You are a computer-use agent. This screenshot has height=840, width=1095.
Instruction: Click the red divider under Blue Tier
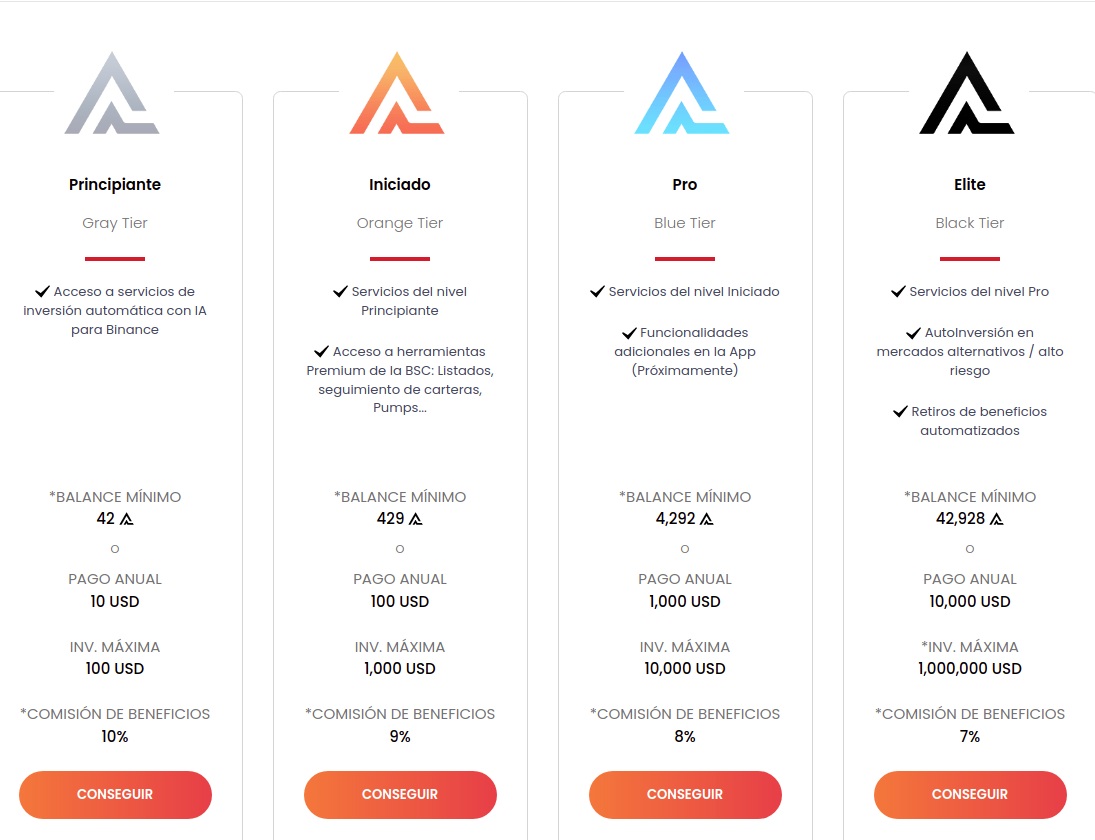[685, 259]
